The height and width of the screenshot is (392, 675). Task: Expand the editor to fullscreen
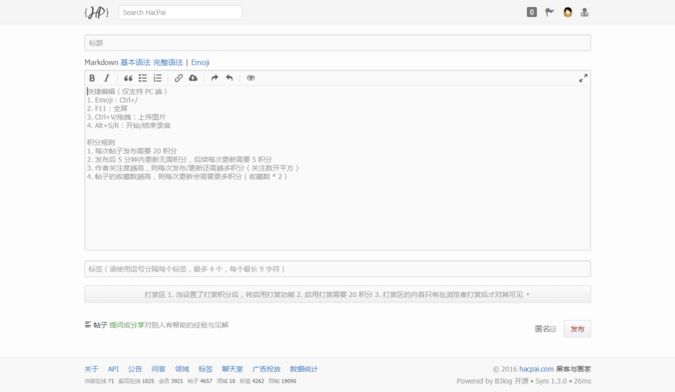click(x=583, y=78)
